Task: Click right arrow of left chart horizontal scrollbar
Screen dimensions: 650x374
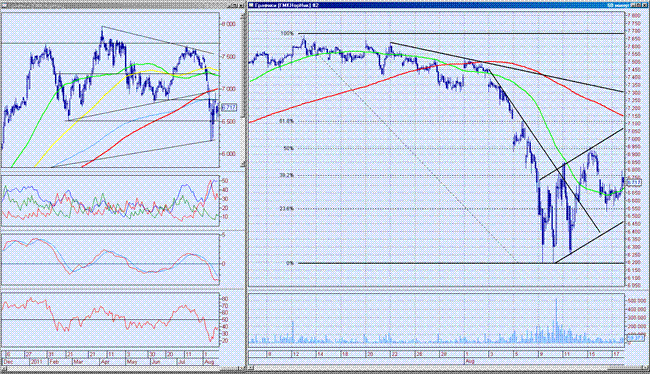Action: coord(242,368)
